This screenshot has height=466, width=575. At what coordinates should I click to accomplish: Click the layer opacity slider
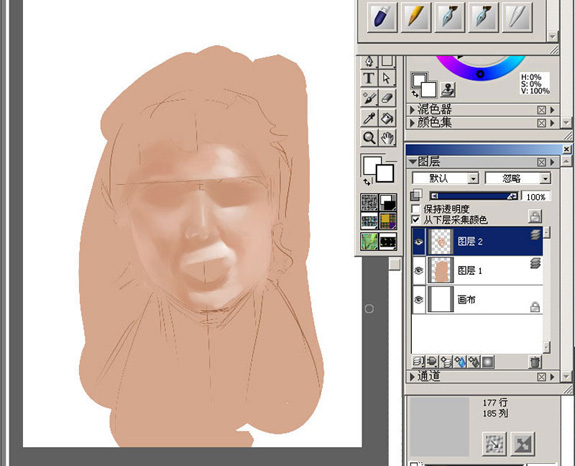pyautogui.click(x=474, y=196)
